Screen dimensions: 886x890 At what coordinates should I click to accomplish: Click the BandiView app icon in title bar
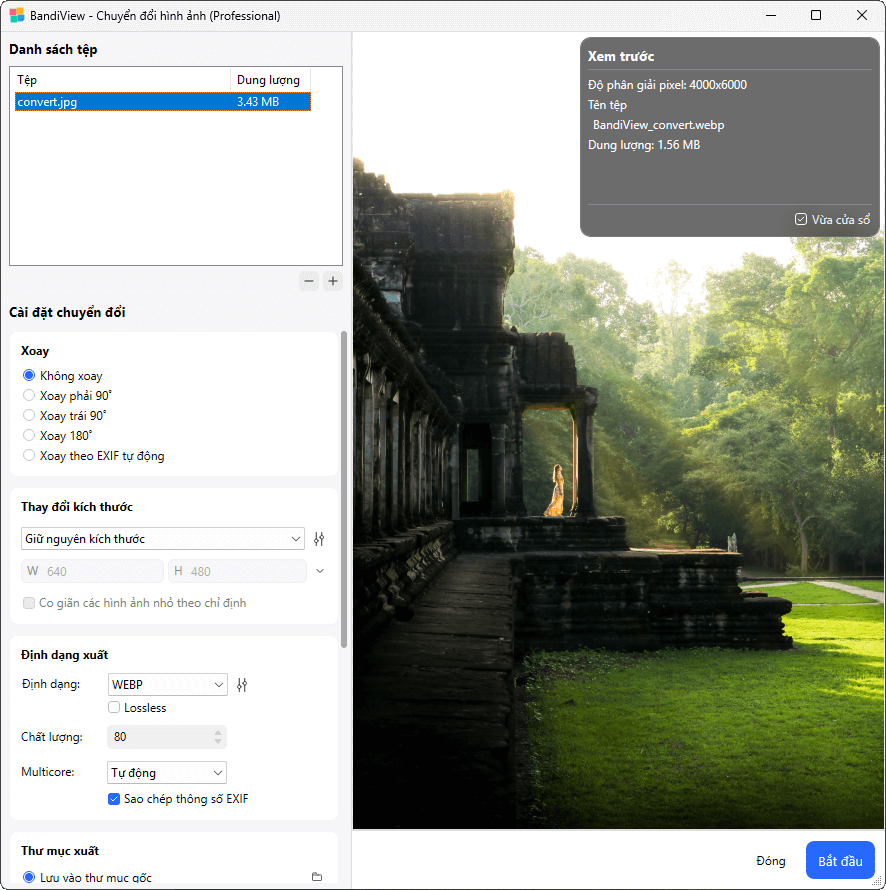(x=17, y=16)
